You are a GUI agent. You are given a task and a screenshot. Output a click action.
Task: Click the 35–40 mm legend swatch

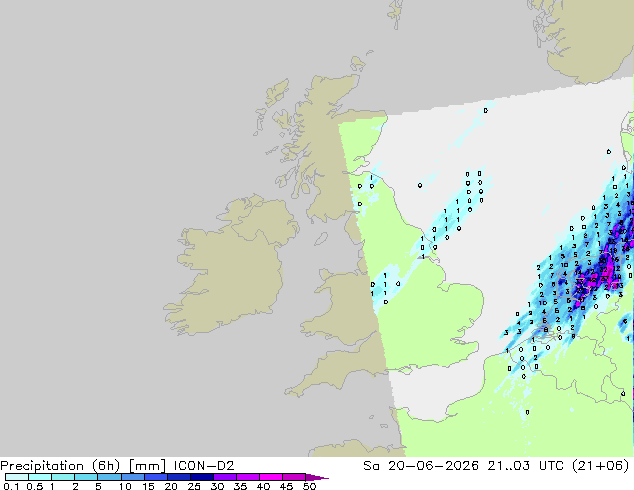click(x=247, y=477)
